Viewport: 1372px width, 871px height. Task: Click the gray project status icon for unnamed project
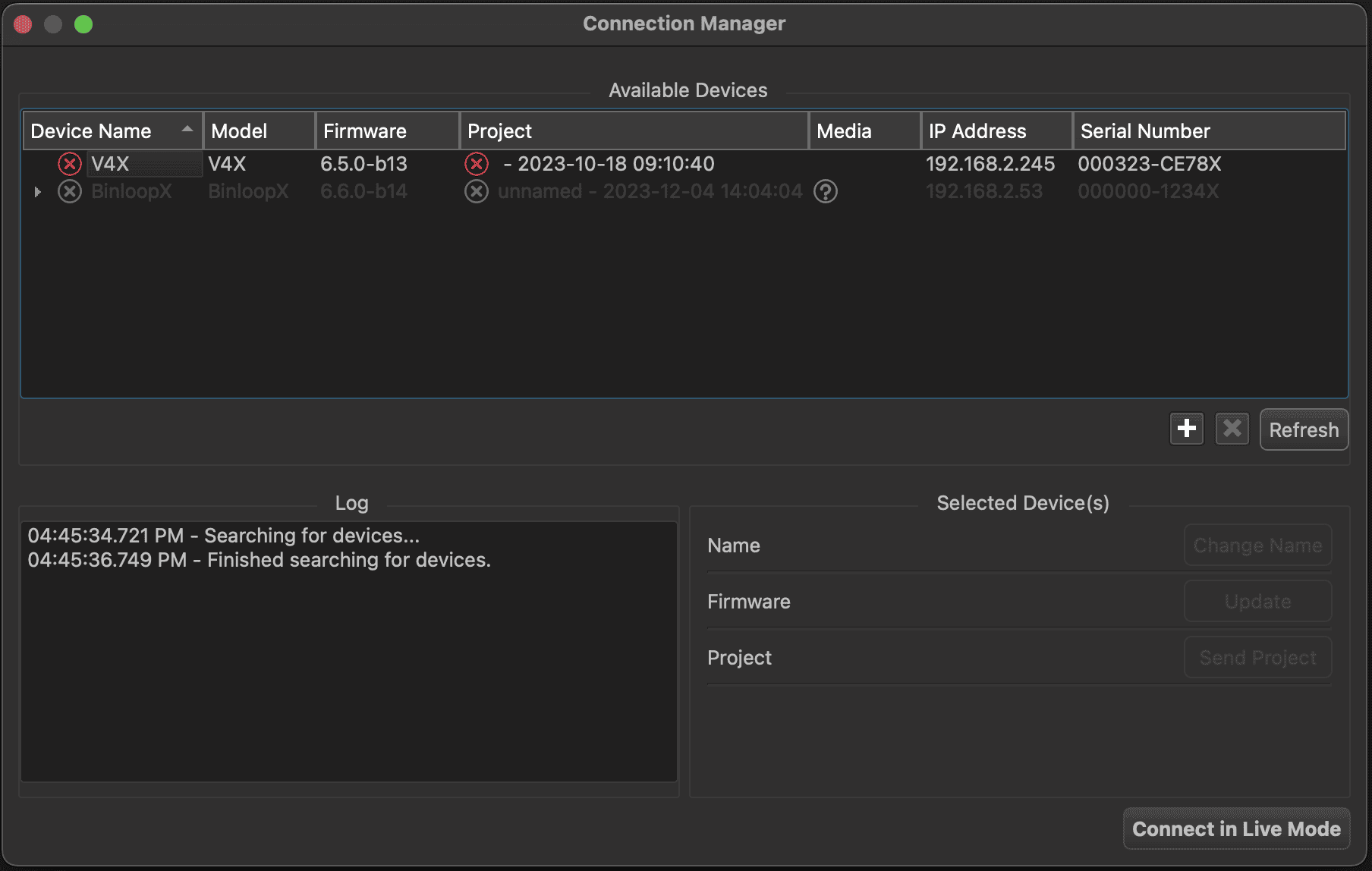pos(477,191)
